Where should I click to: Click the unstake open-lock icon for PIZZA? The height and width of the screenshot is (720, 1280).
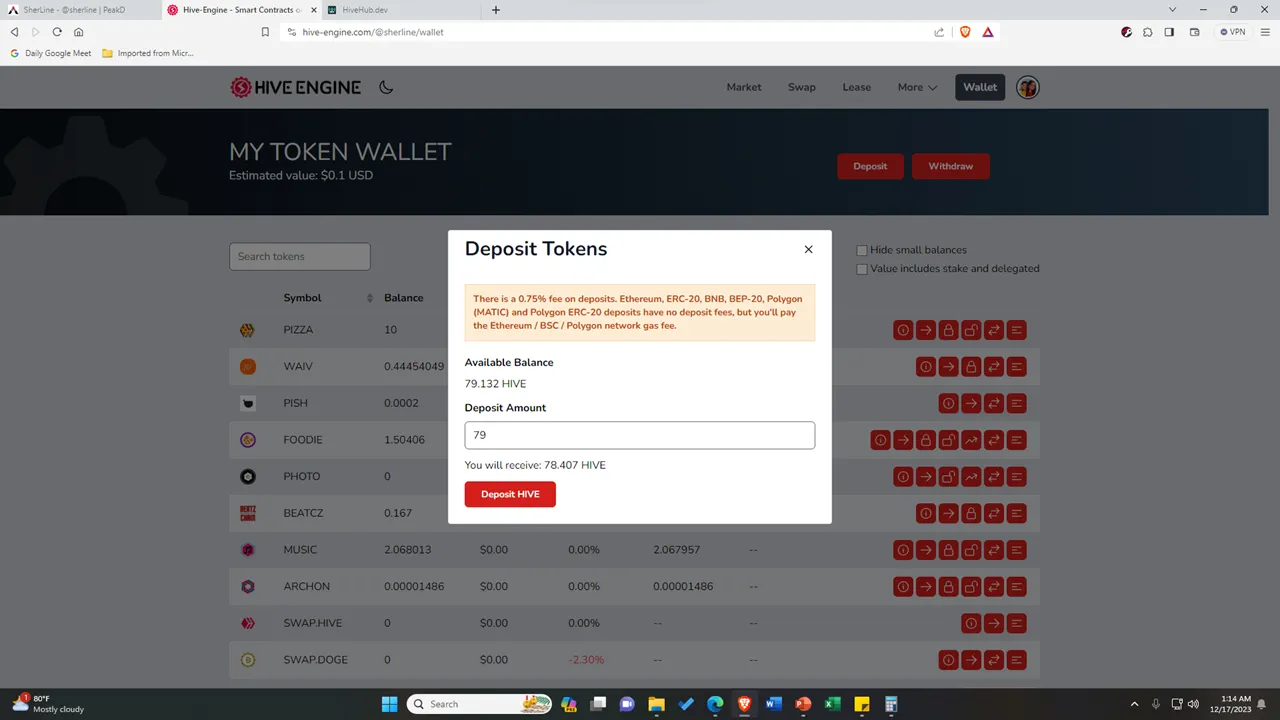pos(971,330)
